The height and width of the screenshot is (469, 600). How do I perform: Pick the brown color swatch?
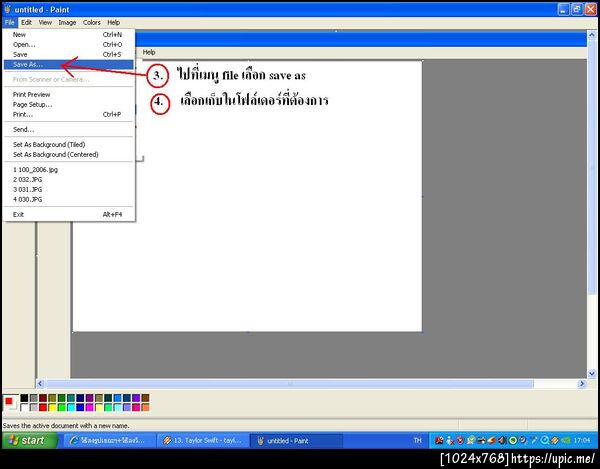tap(145, 398)
